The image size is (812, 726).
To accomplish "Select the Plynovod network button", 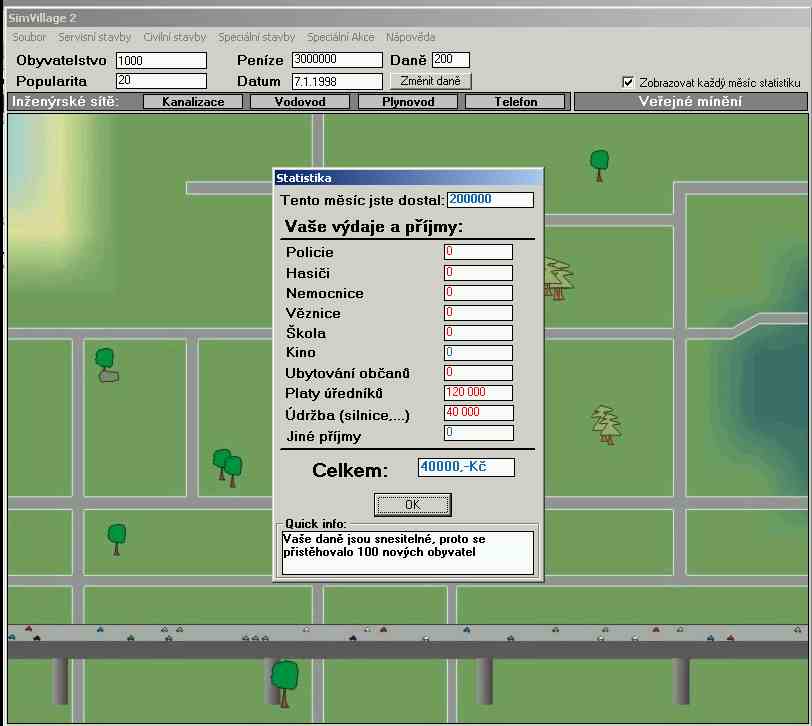I will point(408,101).
